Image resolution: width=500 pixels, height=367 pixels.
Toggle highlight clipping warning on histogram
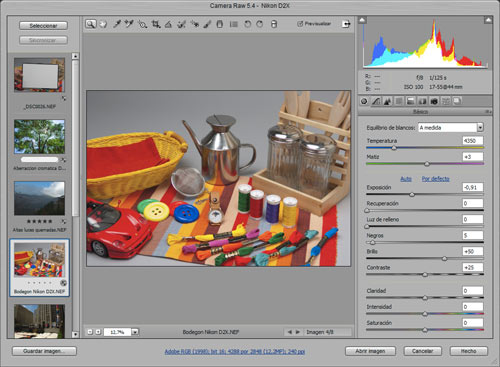tap(488, 20)
